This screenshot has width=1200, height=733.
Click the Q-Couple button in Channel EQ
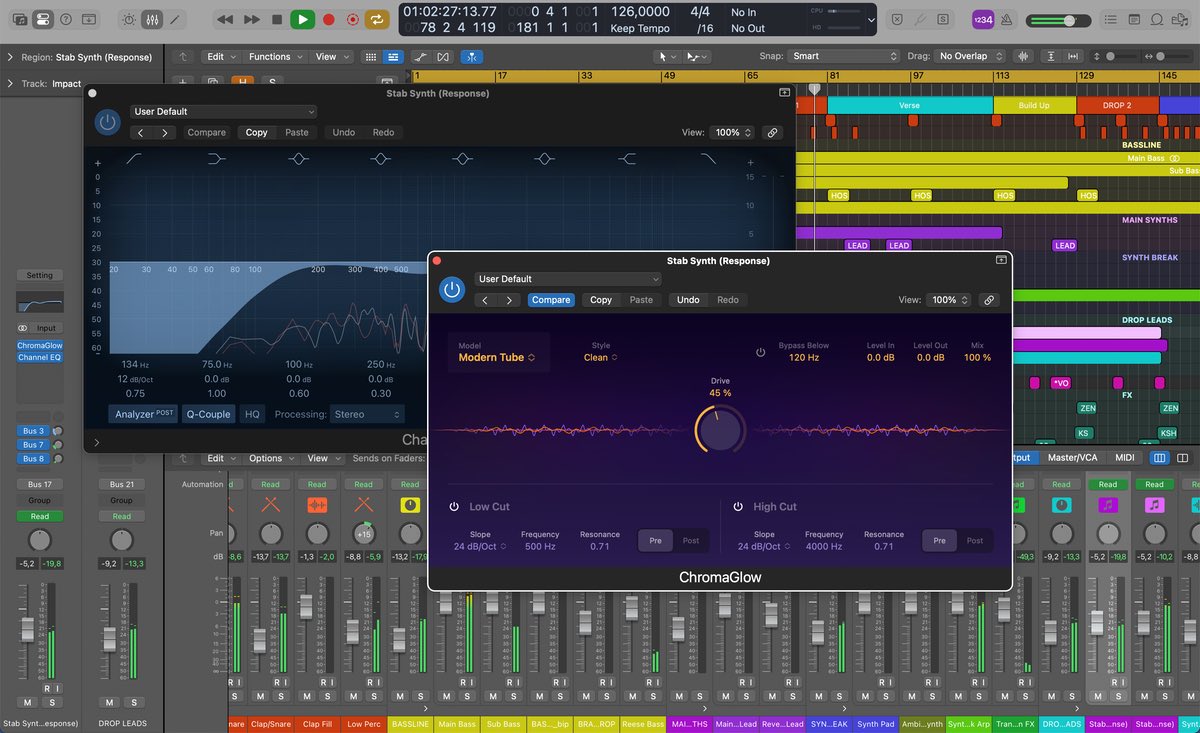[x=208, y=414]
